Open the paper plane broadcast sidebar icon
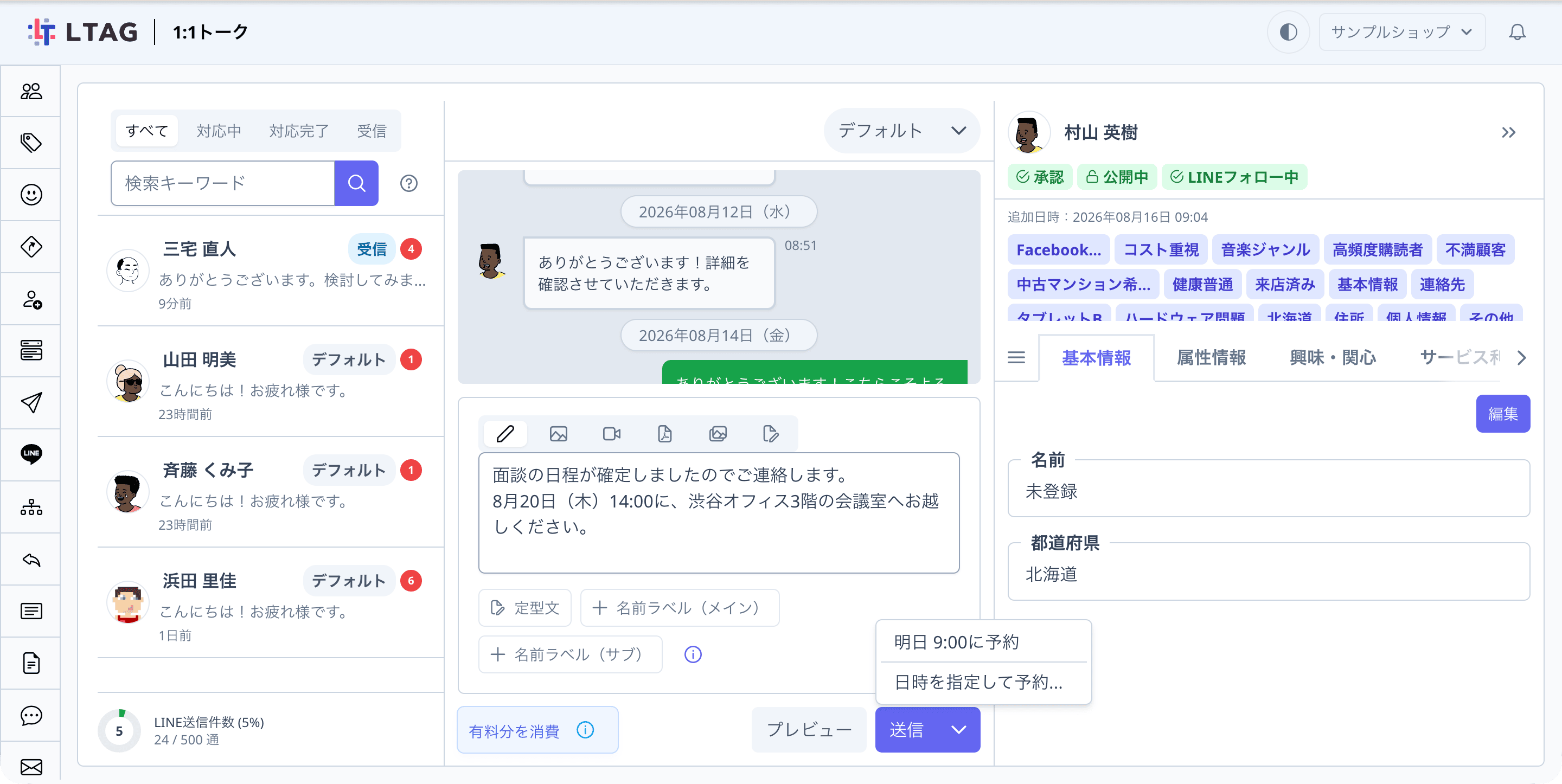Image resolution: width=1562 pixels, height=784 pixels. (31, 403)
